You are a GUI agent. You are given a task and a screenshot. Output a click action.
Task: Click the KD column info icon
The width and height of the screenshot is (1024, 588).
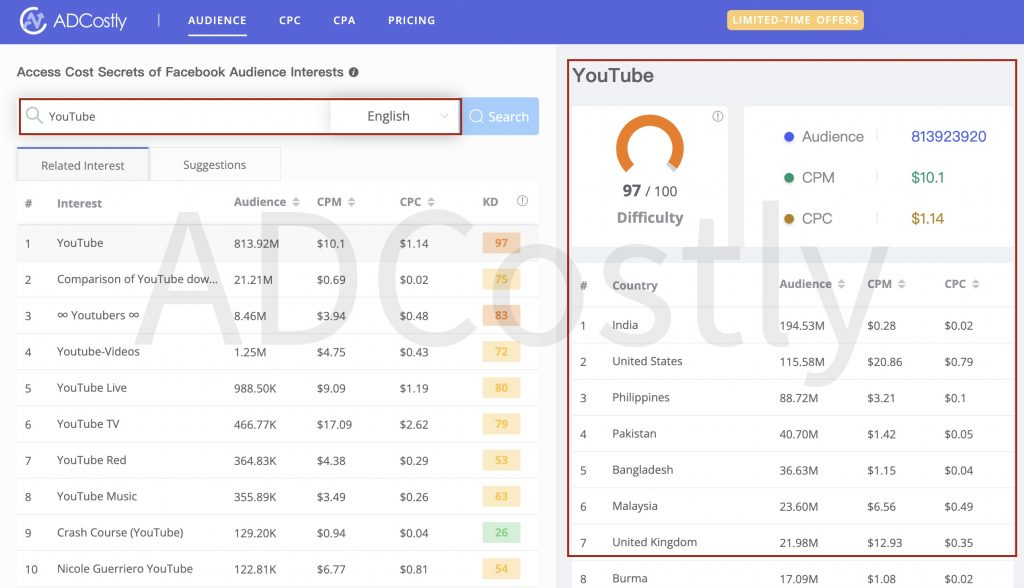click(522, 201)
